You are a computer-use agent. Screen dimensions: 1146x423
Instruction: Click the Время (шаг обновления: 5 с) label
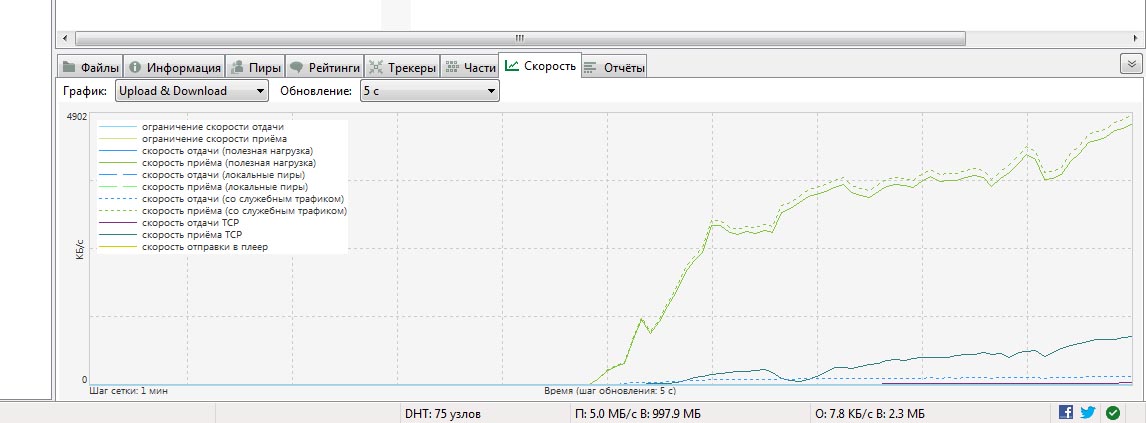coord(610,392)
